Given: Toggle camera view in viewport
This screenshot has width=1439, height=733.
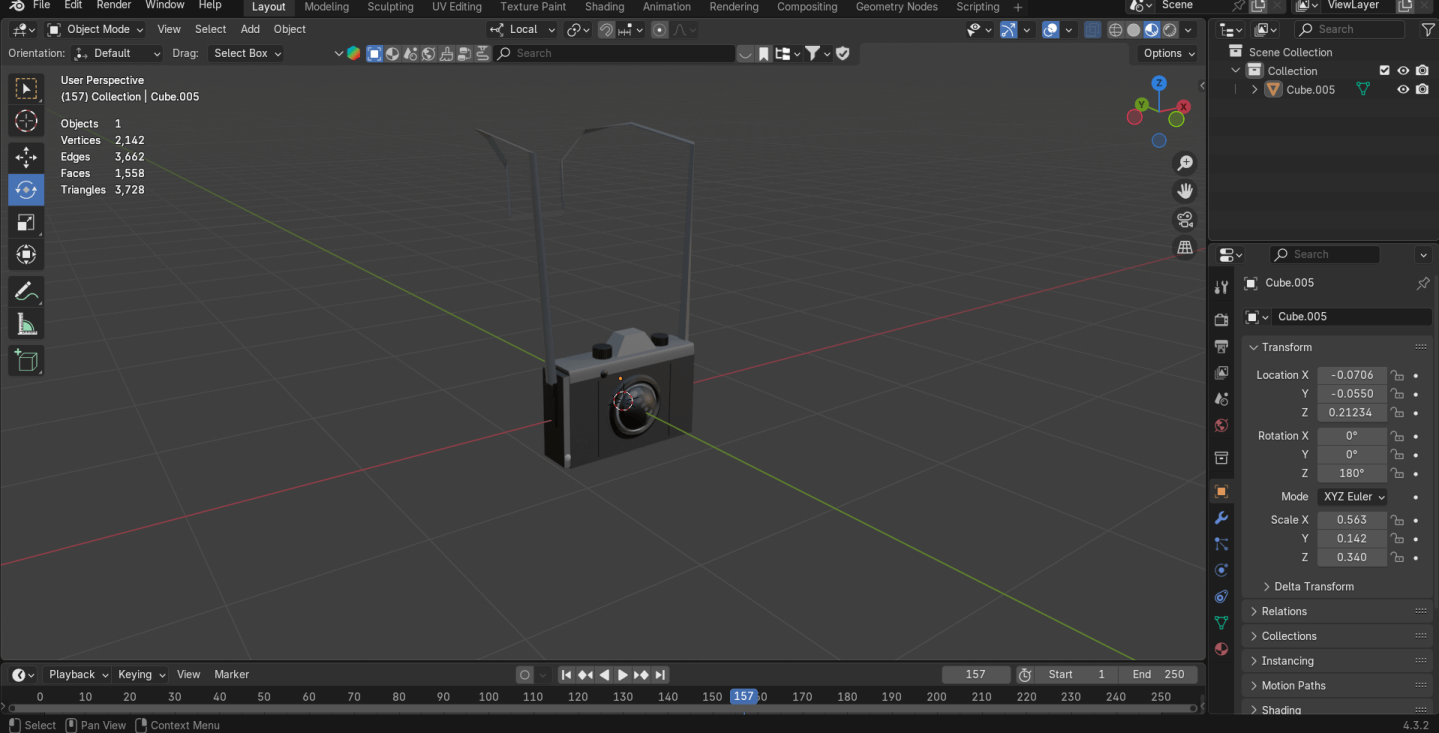Looking at the screenshot, I should 1185,219.
